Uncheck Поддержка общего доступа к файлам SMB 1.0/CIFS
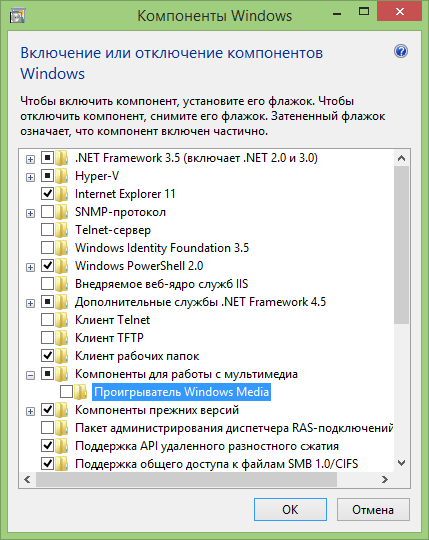 coord(48,464)
